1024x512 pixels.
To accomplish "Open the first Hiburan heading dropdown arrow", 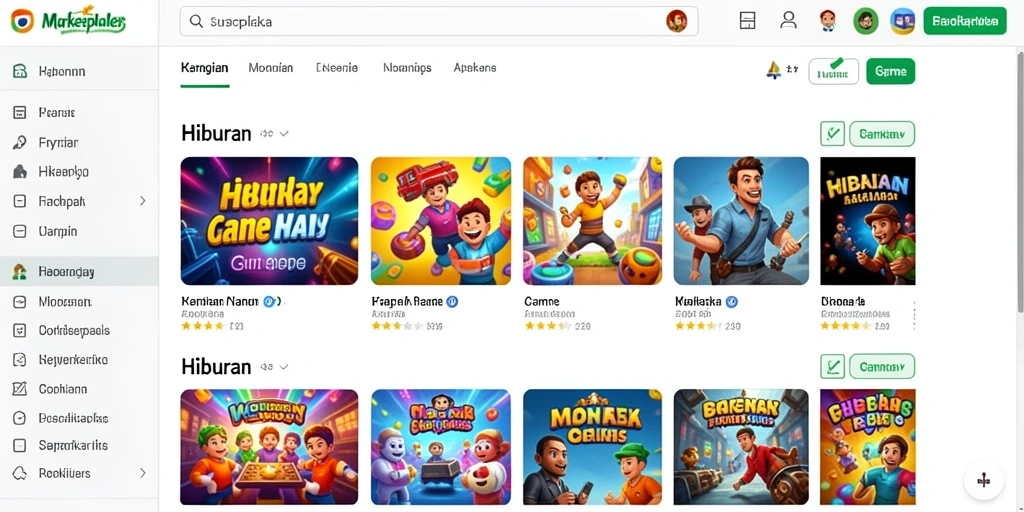I will pos(283,134).
